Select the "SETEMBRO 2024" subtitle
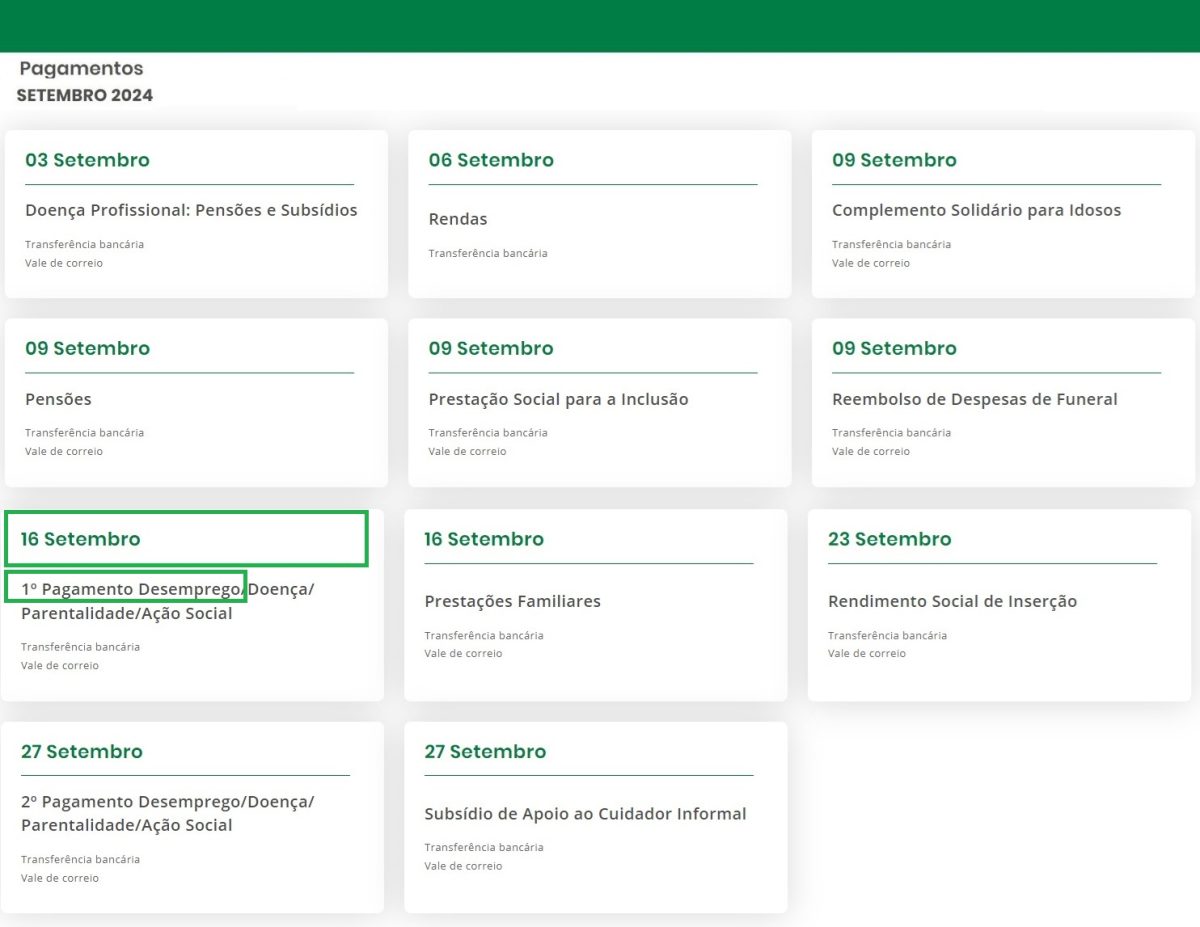This screenshot has height=927, width=1200. point(85,96)
